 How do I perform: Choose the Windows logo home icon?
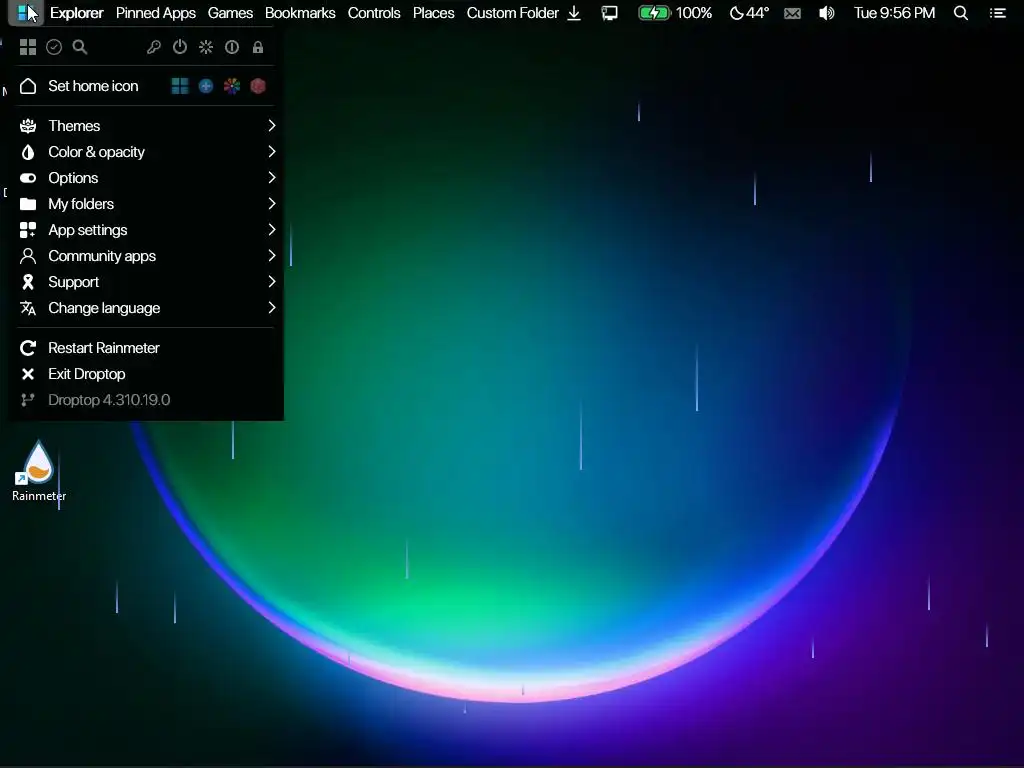[180, 86]
